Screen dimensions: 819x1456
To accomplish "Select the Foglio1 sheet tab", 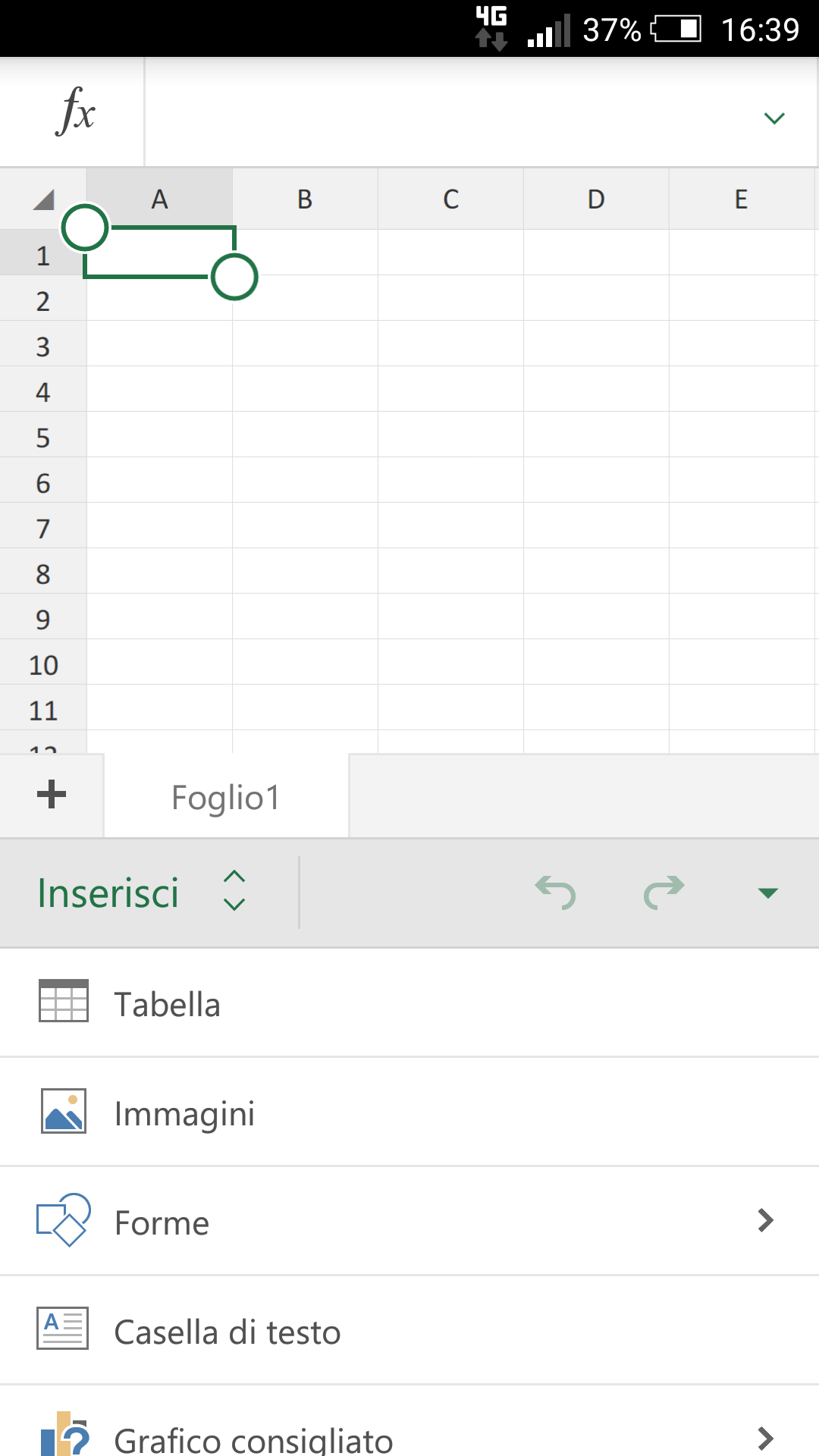I will click(x=226, y=796).
